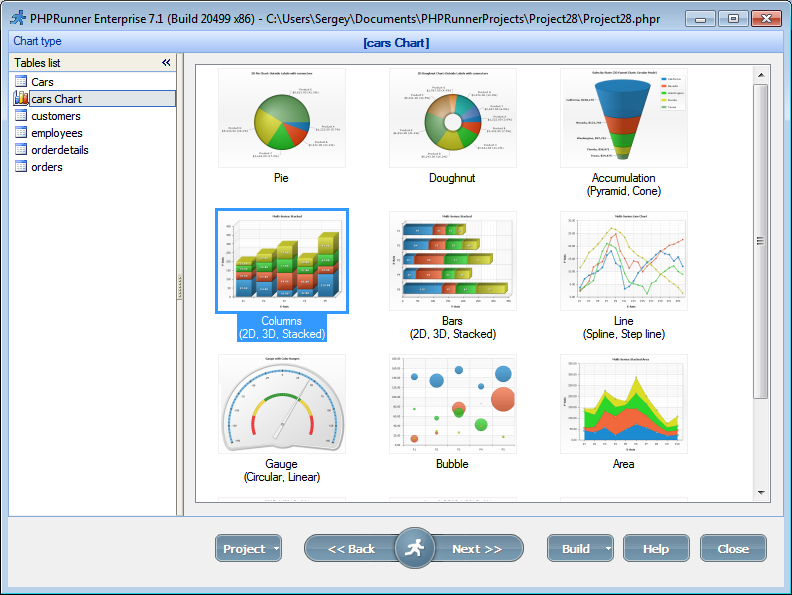Click the Columns (2D, 3D, Stacked) label
Screen dimensions: 792x595
[x=282, y=327]
